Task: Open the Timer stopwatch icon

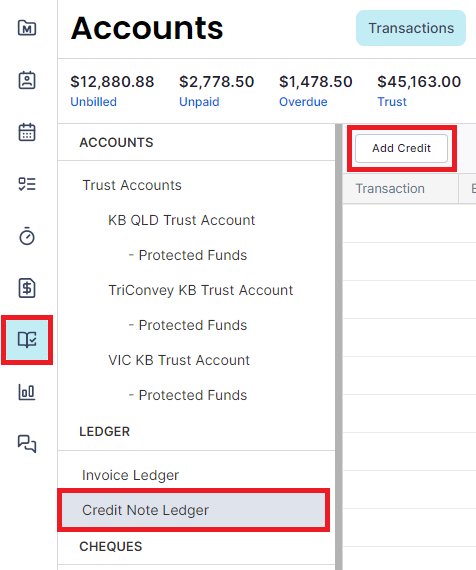Action: [x=27, y=236]
